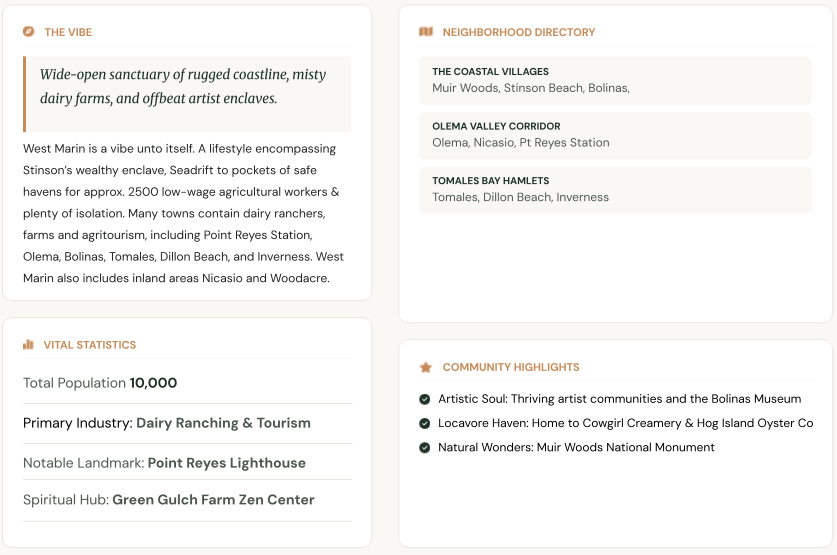Click 'Natural Wonders: Muir Woods National Monument'
This screenshot has height=555, width=837.
577,447
